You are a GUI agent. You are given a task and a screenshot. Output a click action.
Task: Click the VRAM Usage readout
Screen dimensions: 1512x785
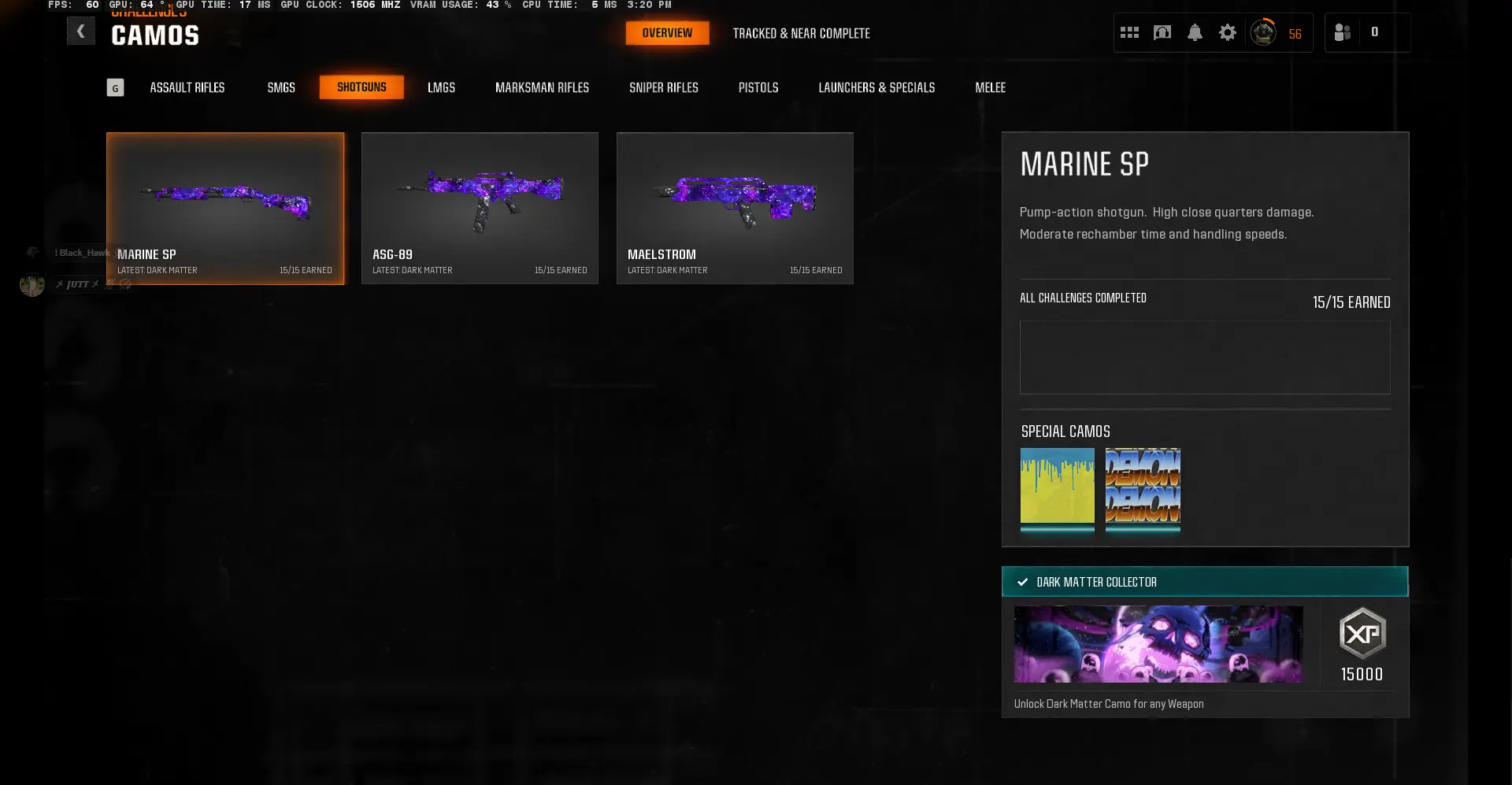point(461,5)
